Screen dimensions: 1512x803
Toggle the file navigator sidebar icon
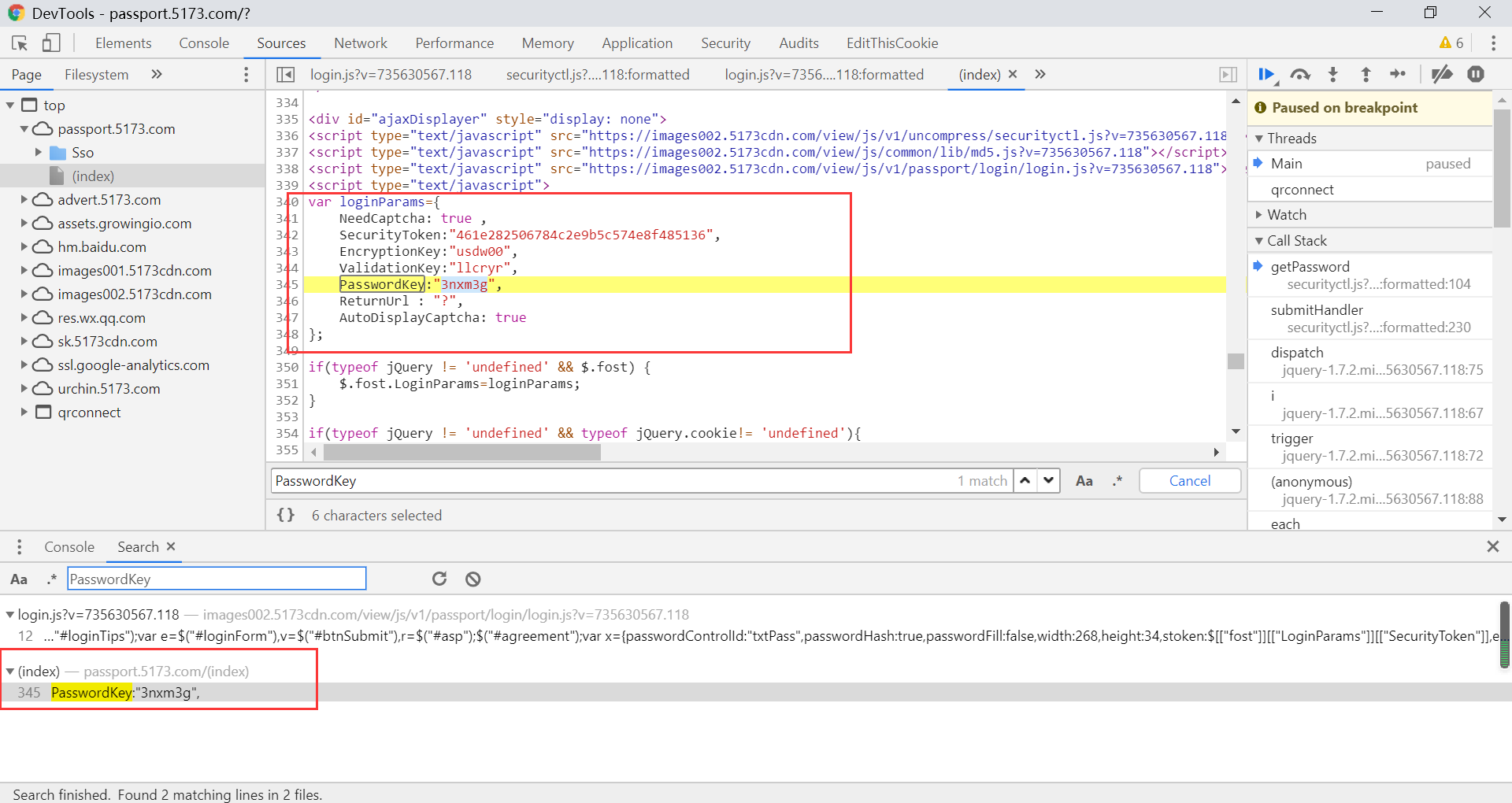point(286,75)
